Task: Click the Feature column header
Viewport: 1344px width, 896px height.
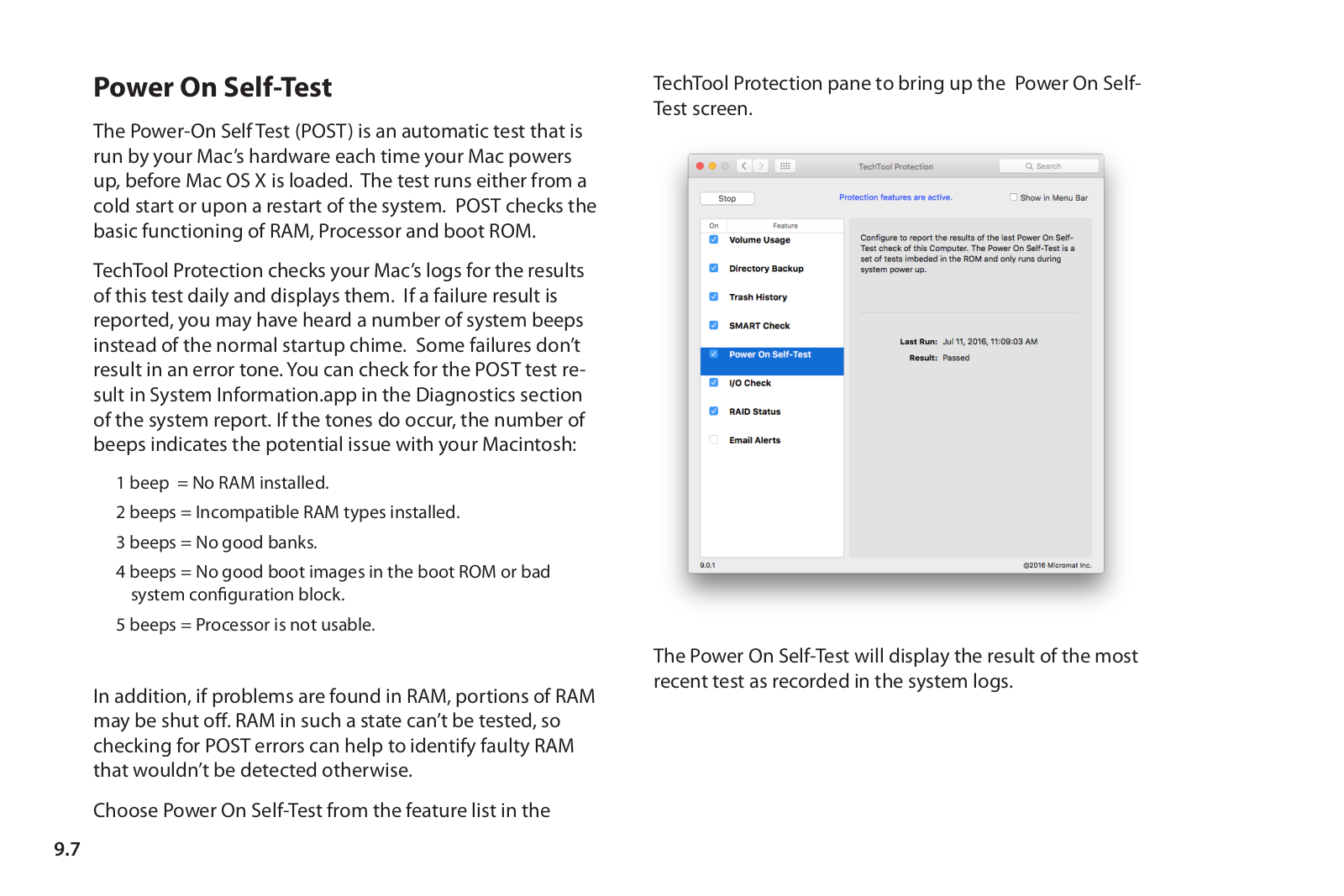Action: [x=785, y=226]
